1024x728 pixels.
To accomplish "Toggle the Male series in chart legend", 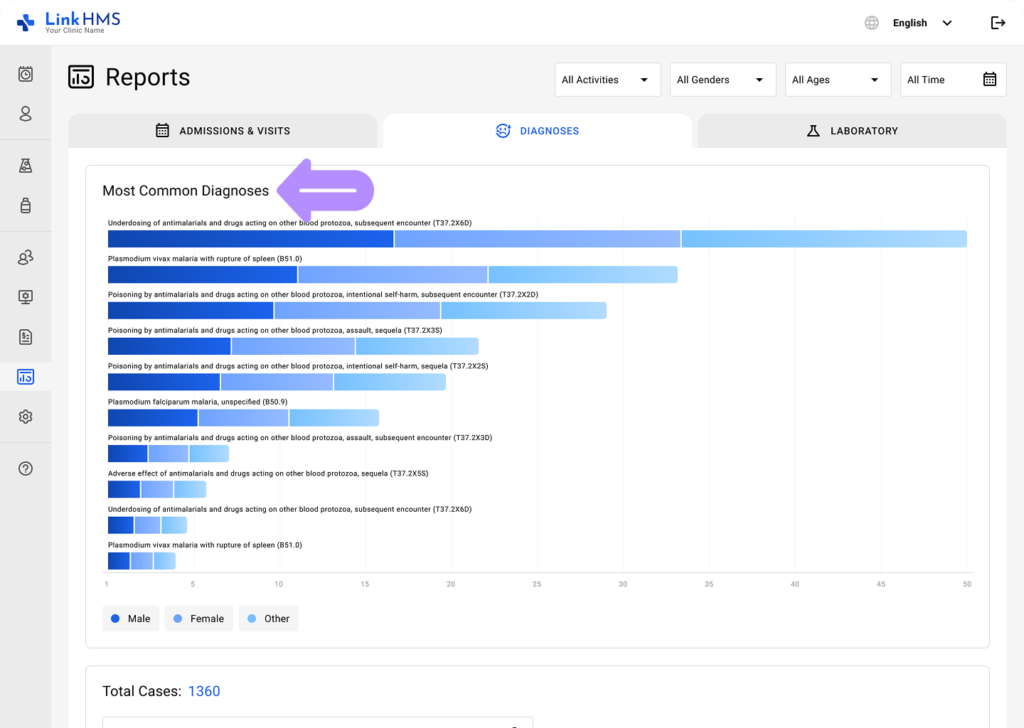I will 130,618.
